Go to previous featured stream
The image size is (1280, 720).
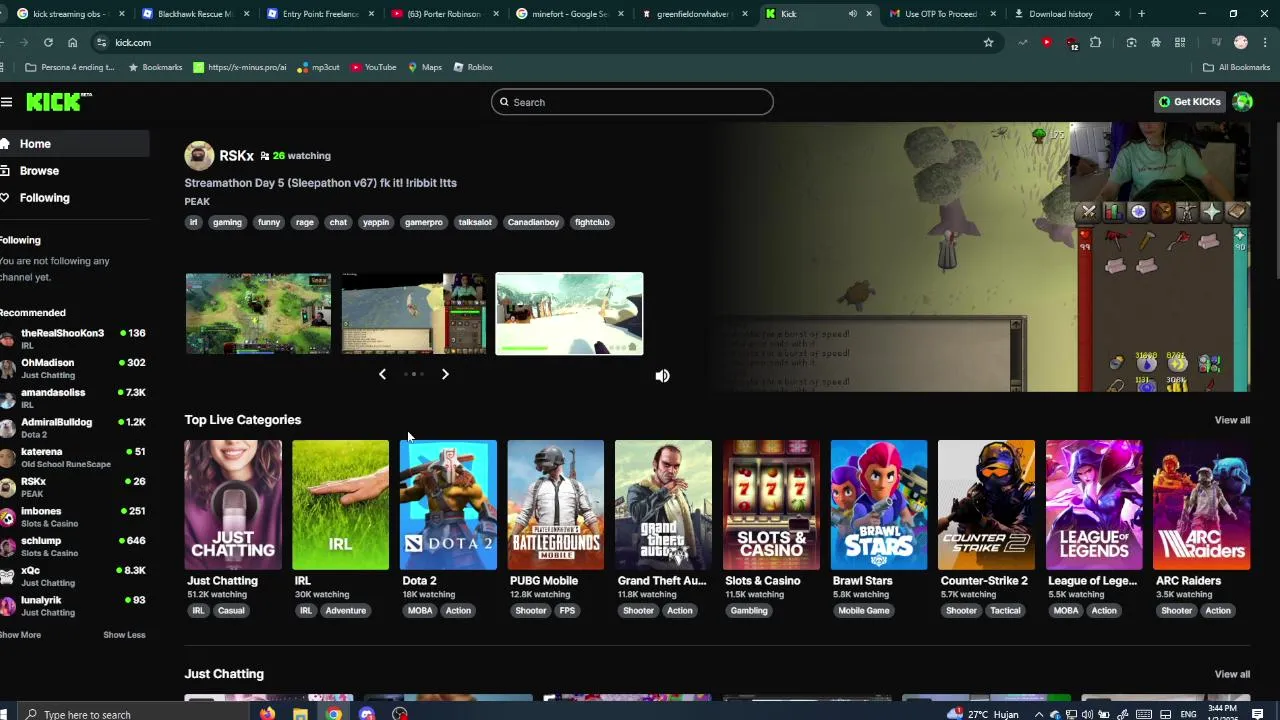tap(382, 374)
